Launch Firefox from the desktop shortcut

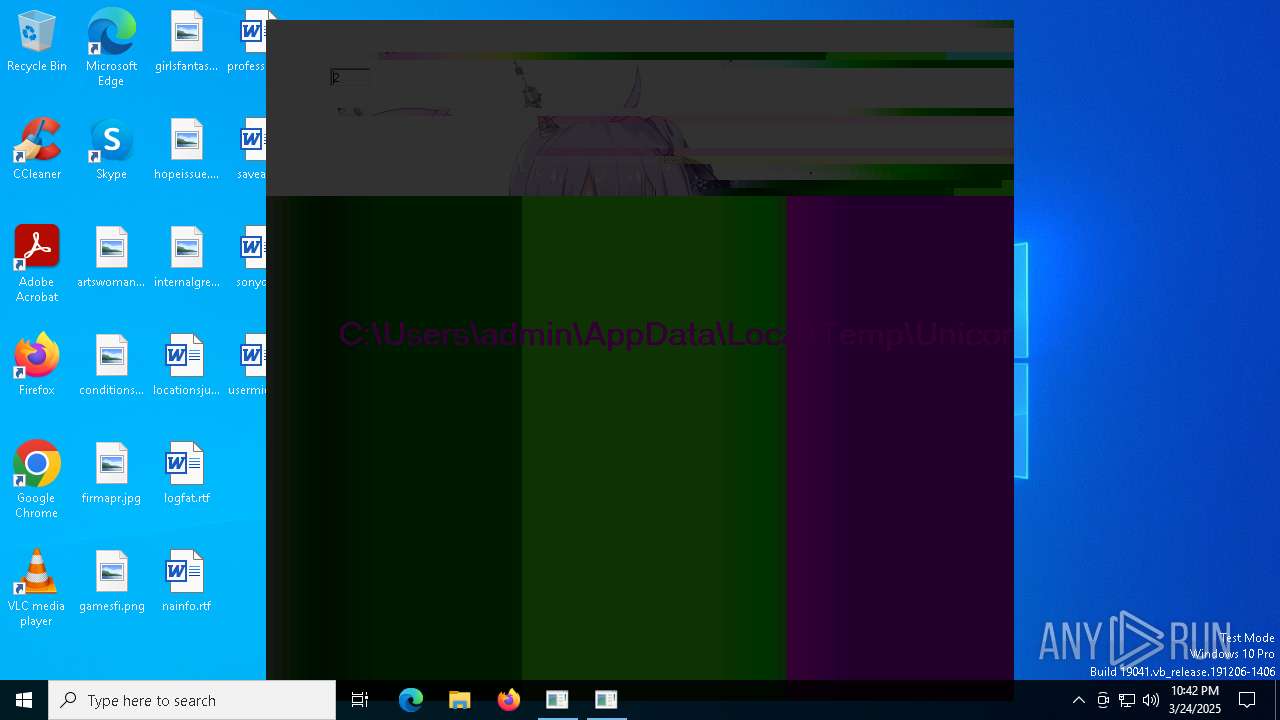37,366
